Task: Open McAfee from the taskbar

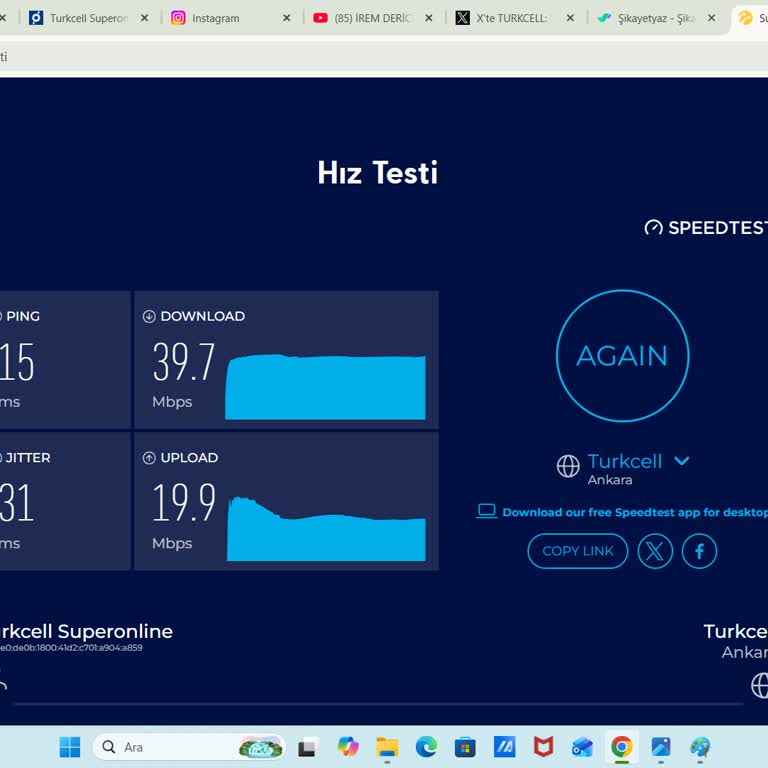Action: pos(544,747)
